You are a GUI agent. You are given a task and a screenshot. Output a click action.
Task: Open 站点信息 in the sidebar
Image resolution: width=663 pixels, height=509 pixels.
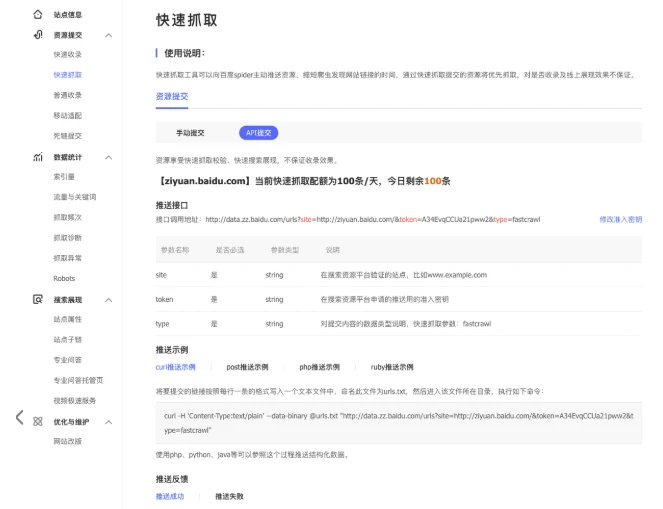[68, 15]
